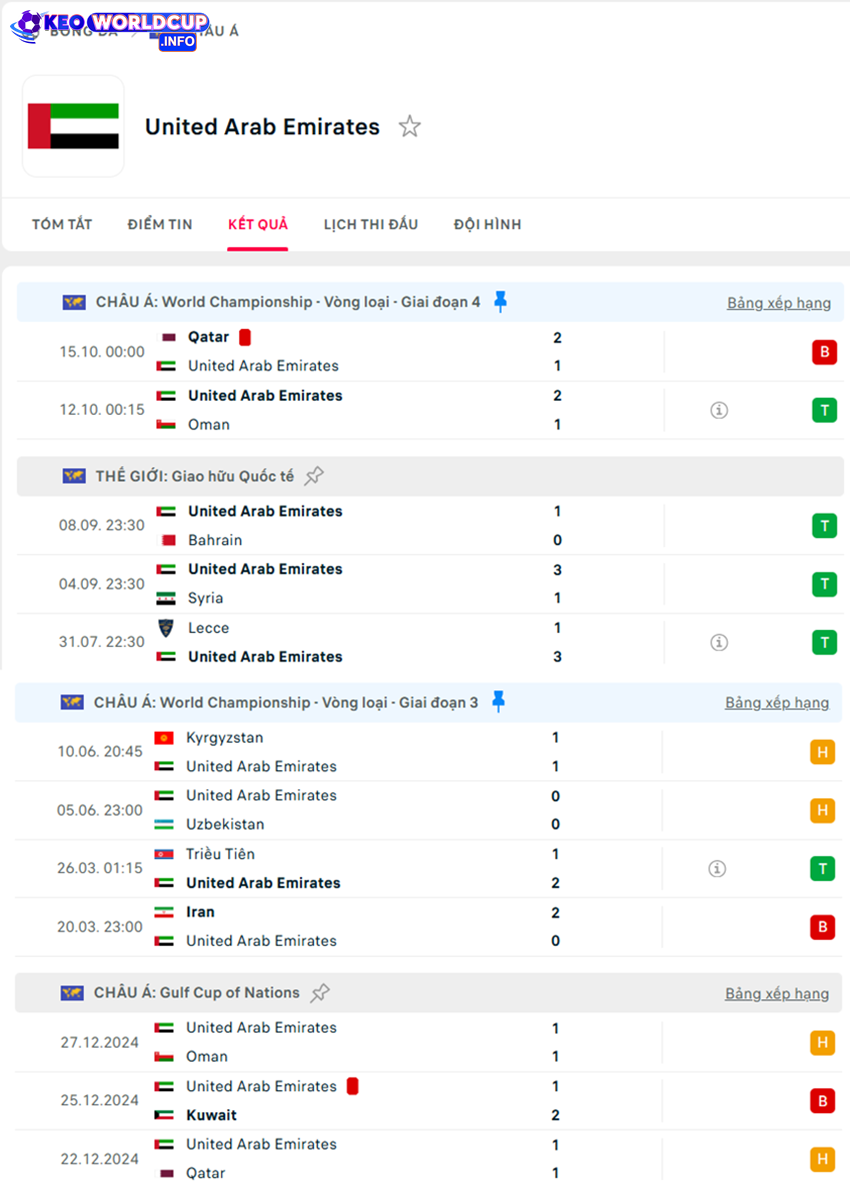Click the United Arab Emirates flag logo
The image size is (850, 1186).
(73, 126)
